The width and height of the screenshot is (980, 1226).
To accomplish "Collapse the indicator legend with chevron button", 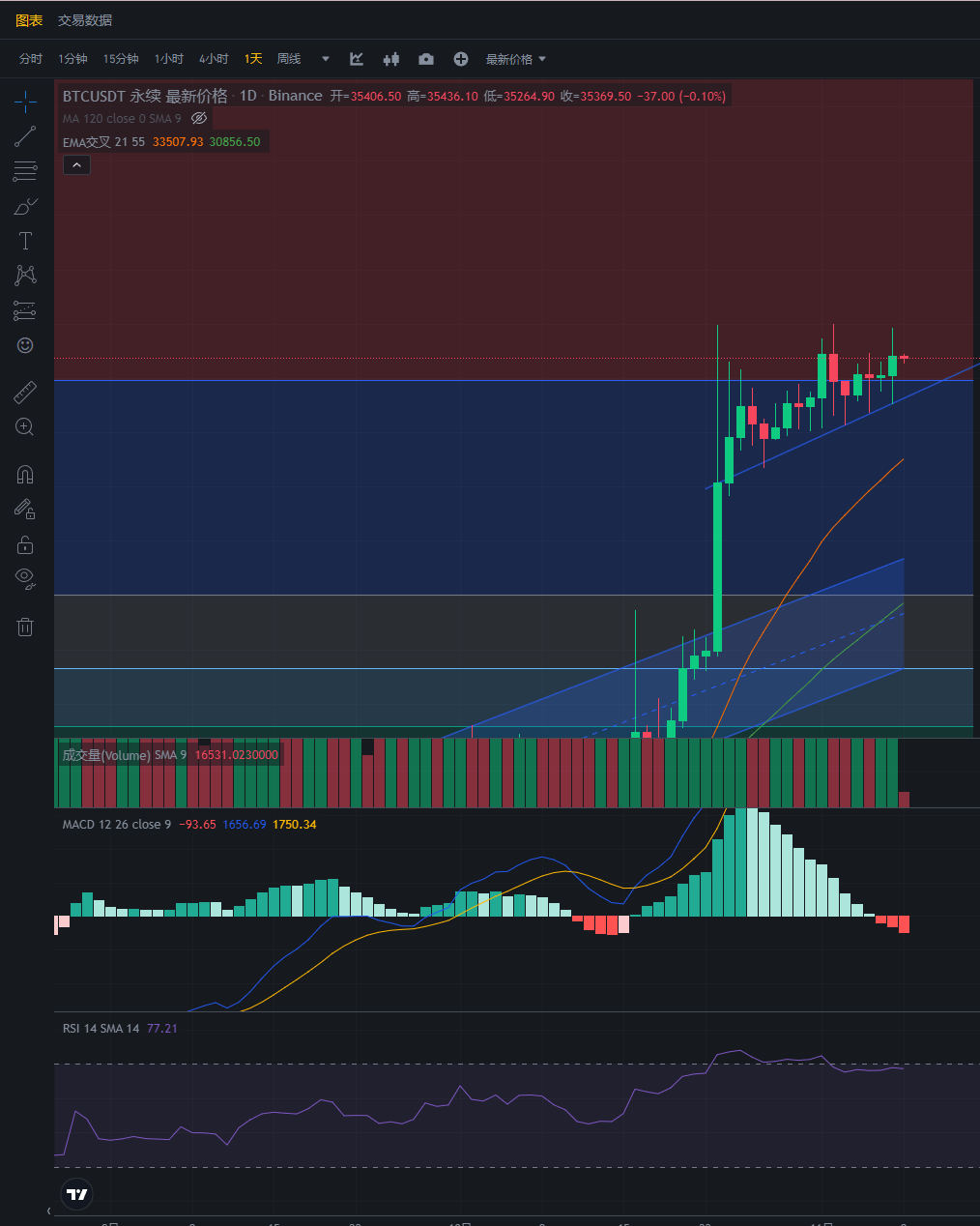I will 76,165.
